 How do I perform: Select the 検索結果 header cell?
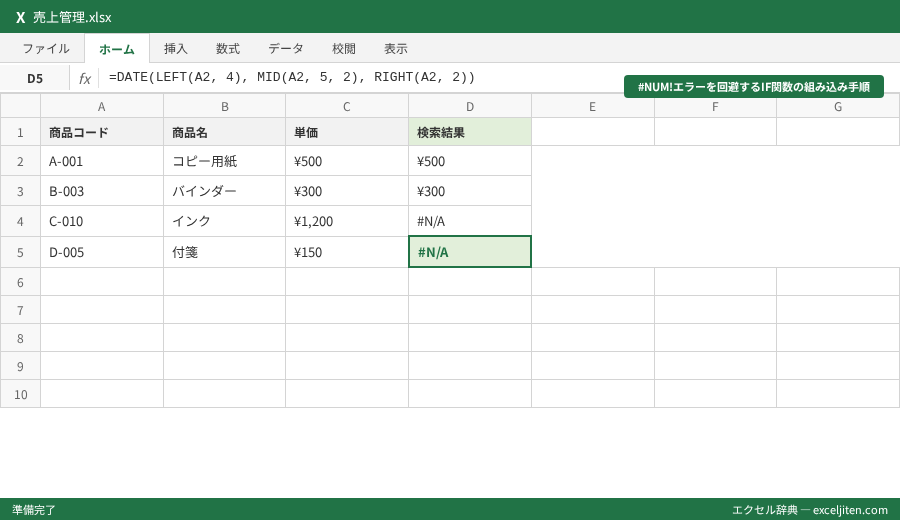click(470, 132)
